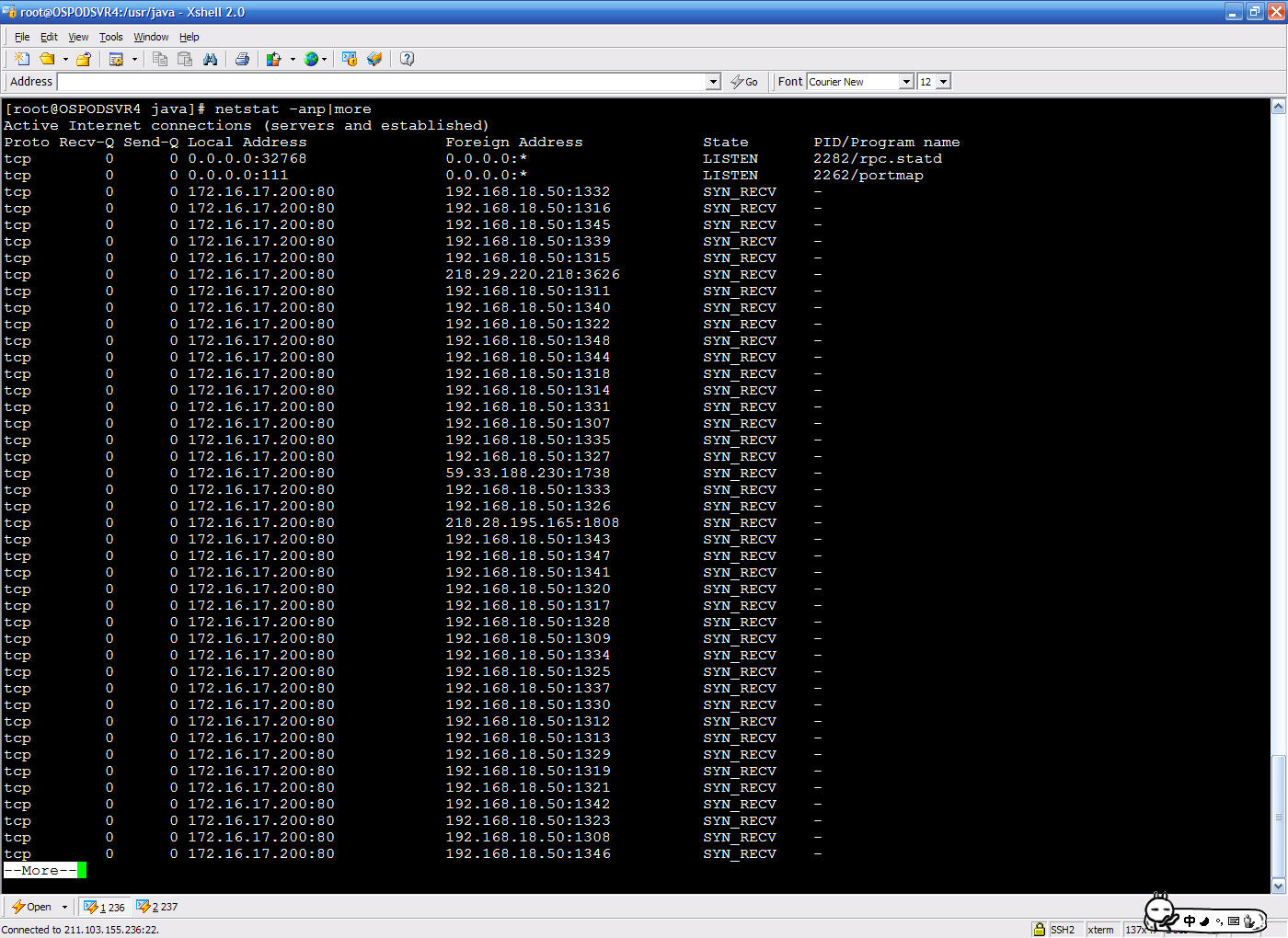This screenshot has height=938, width=1288.
Task: Click the terminal scrollbar down arrow
Action: tap(1278, 886)
